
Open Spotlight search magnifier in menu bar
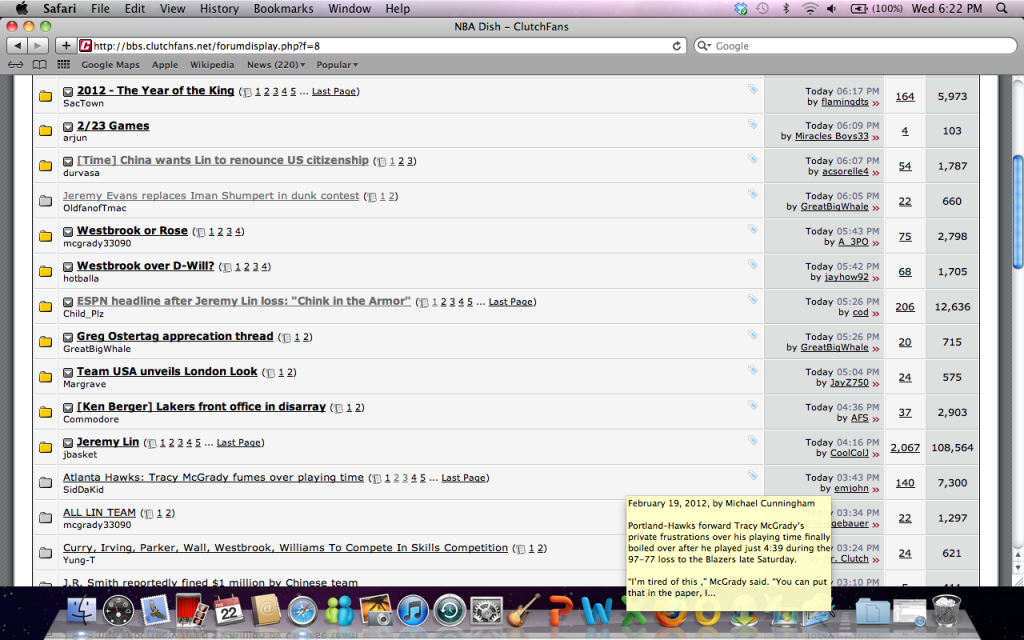(1002, 8)
